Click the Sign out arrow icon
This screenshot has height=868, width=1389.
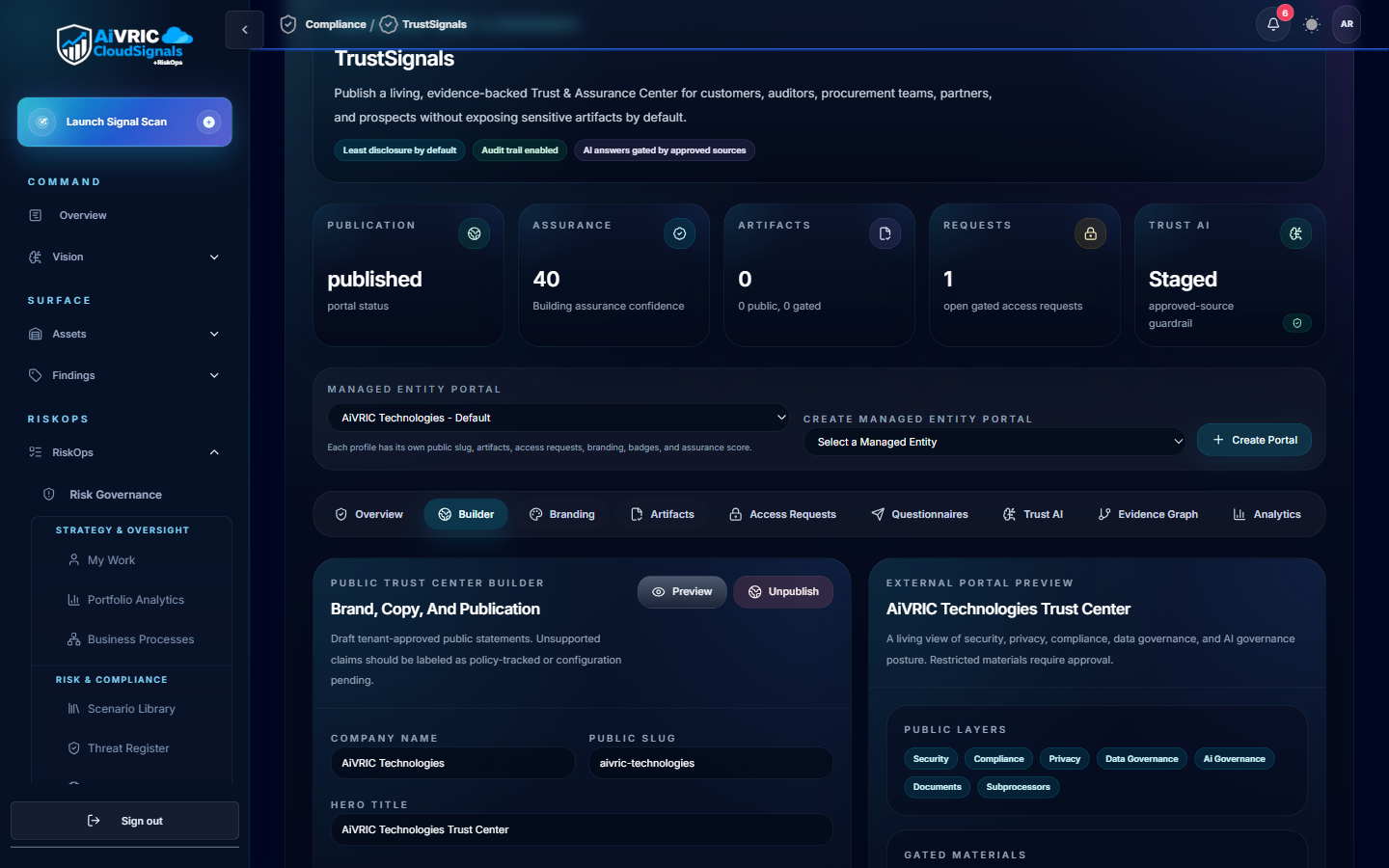pos(94,821)
